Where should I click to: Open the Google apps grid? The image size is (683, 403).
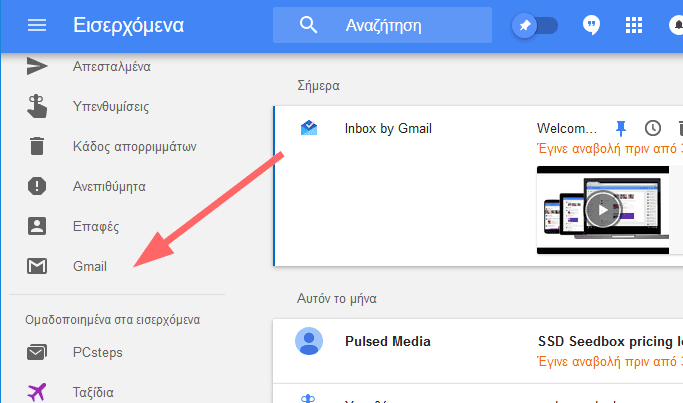(634, 25)
